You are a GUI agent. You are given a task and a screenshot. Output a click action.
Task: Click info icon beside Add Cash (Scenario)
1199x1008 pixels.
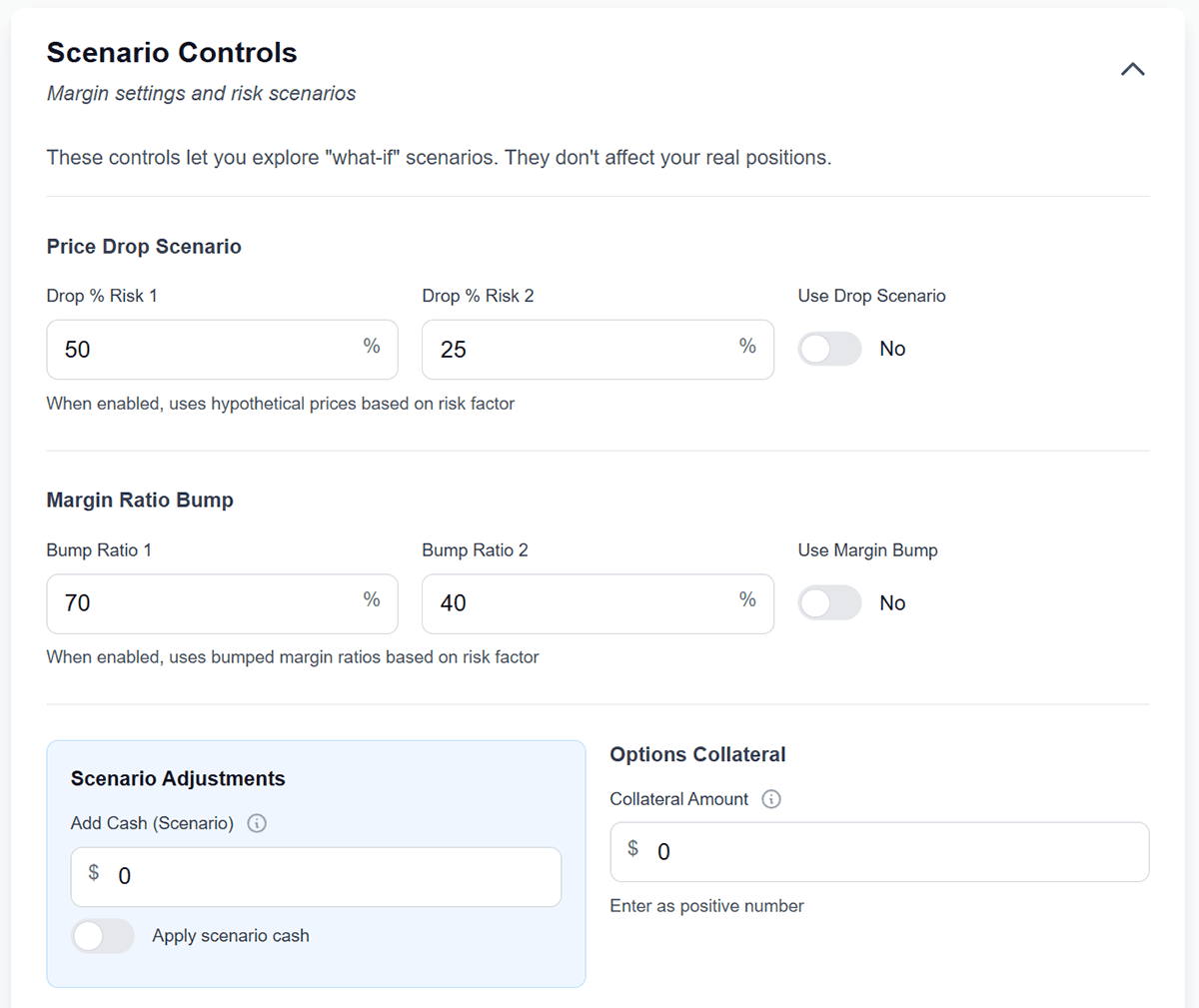pyautogui.click(x=257, y=823)
